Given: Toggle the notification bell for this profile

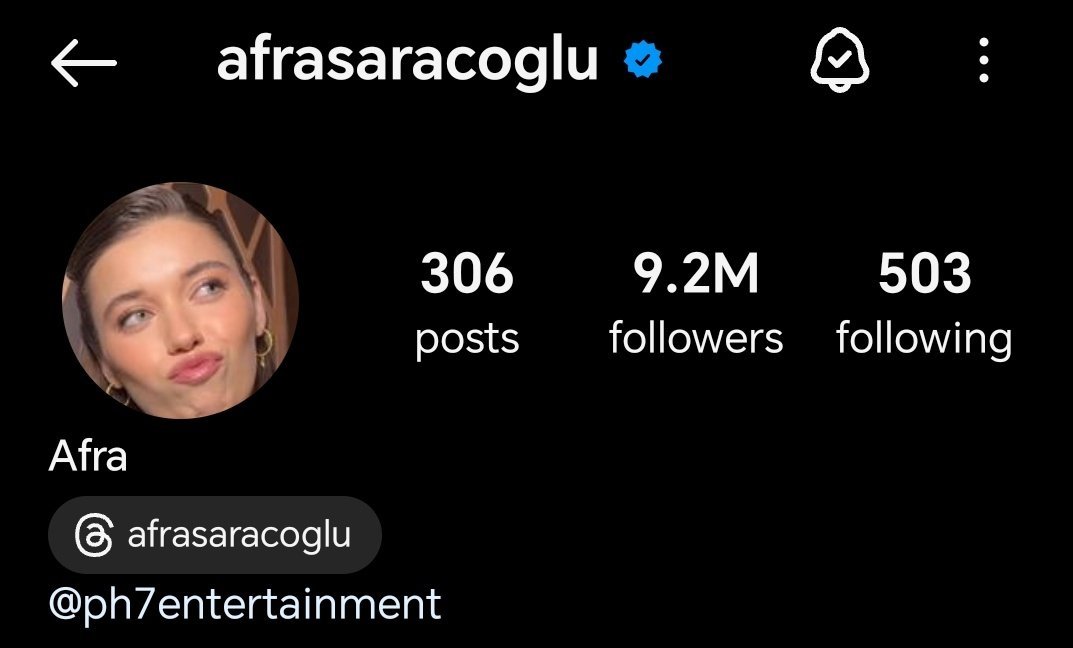Looking at the screenshot, I should [840, 60].
